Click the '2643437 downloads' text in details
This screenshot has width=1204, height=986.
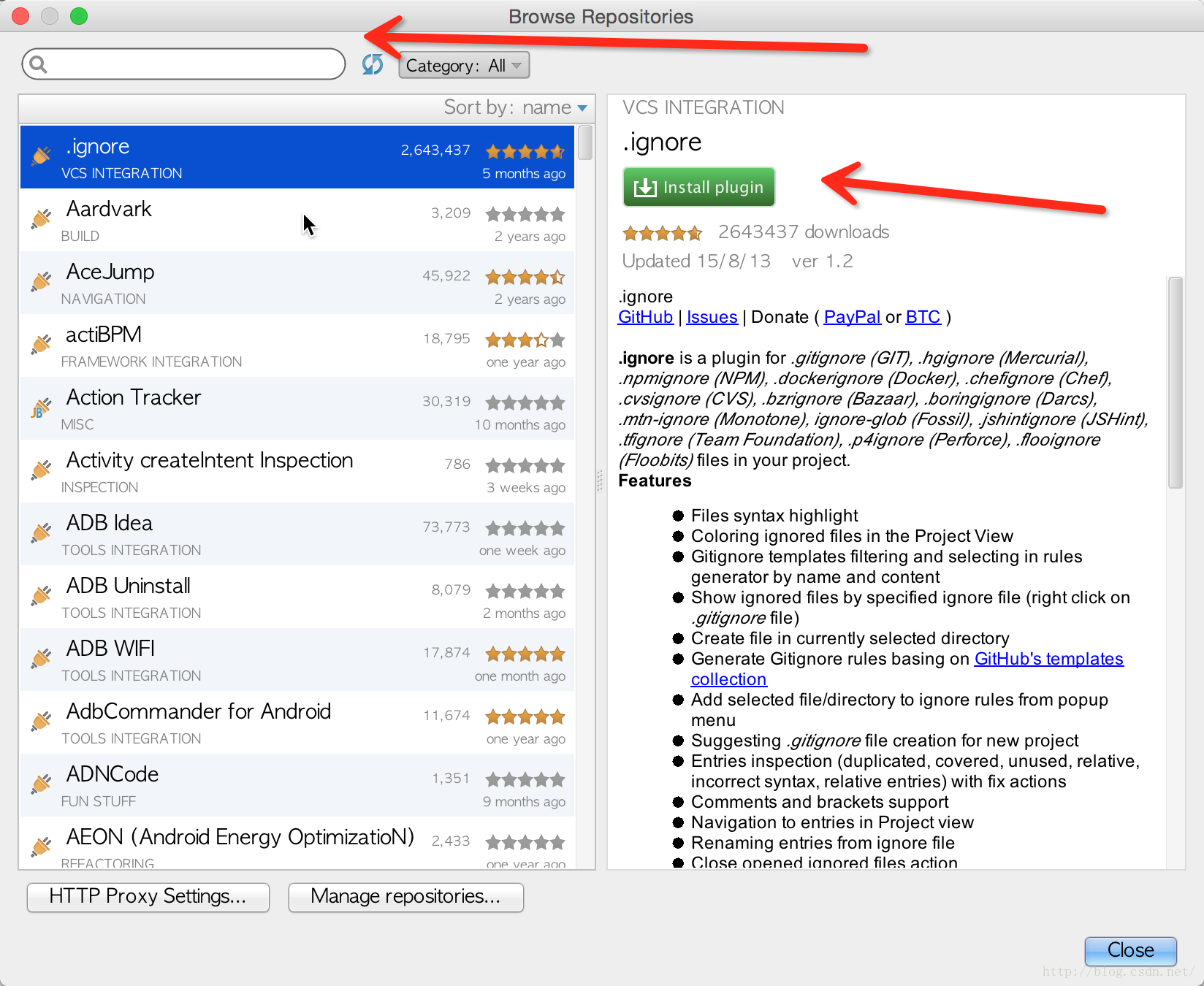[804, 232]
